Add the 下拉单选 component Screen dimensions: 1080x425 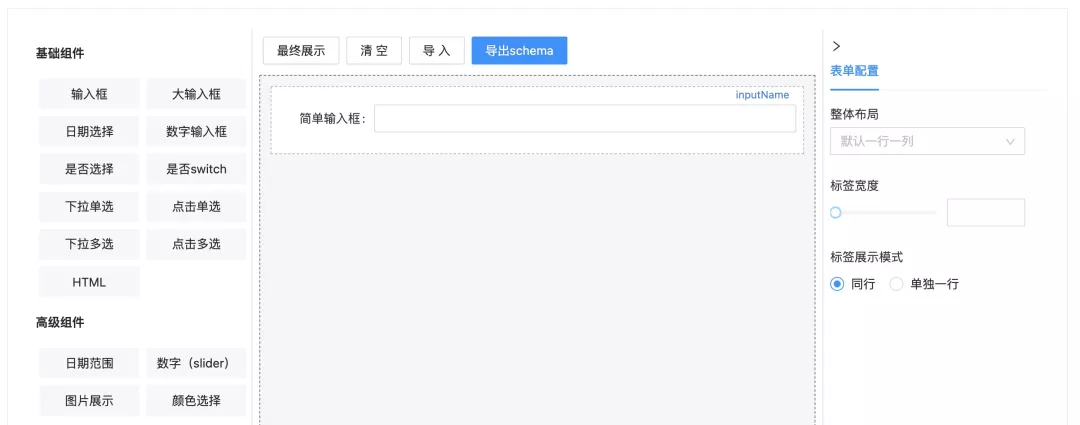pos(89,207)
